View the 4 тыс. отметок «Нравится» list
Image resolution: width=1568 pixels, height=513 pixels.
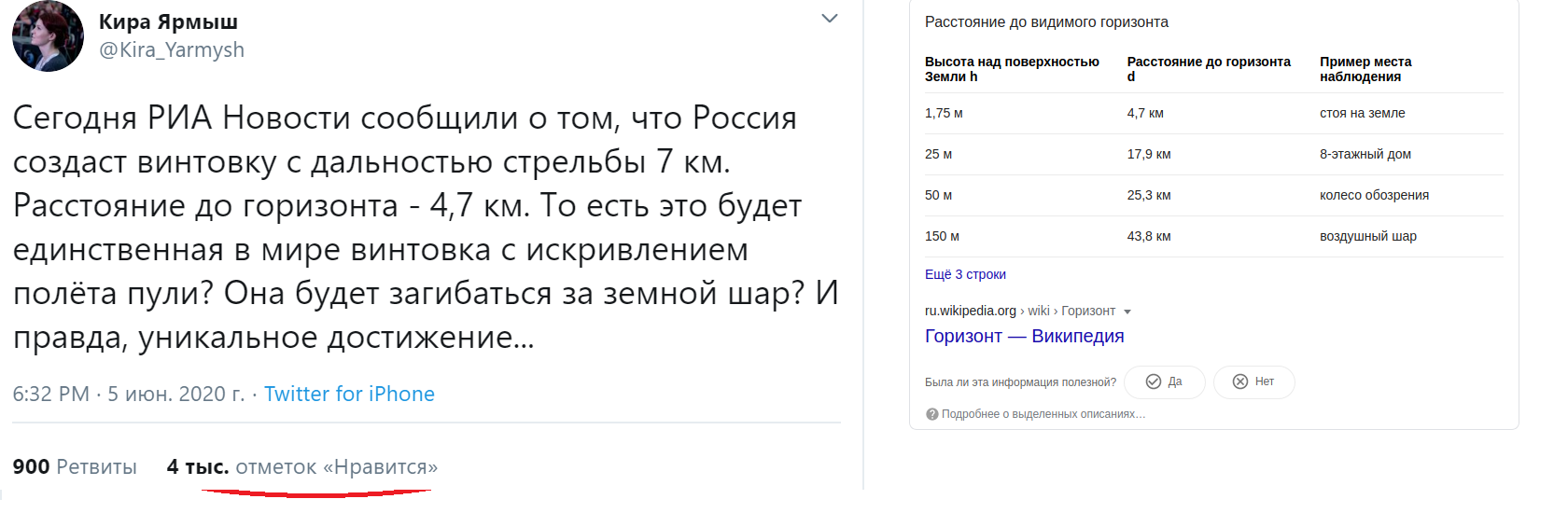click(301, 467)
